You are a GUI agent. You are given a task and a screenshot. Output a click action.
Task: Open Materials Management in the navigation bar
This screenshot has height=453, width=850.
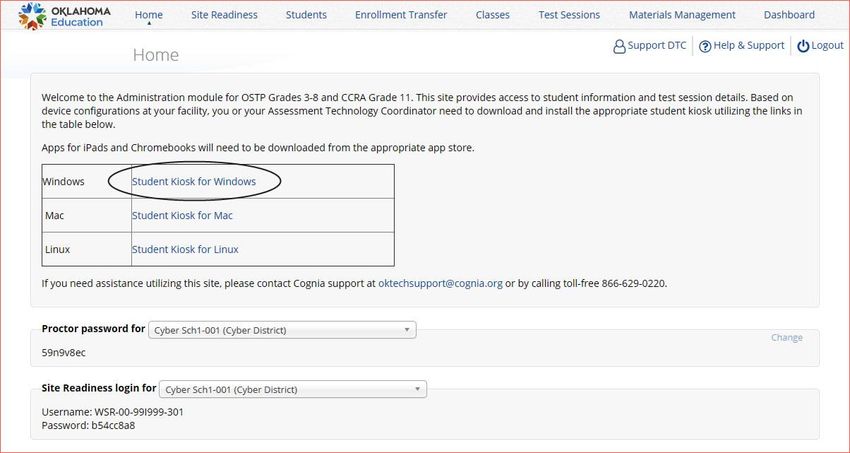[x=682, y=15]
